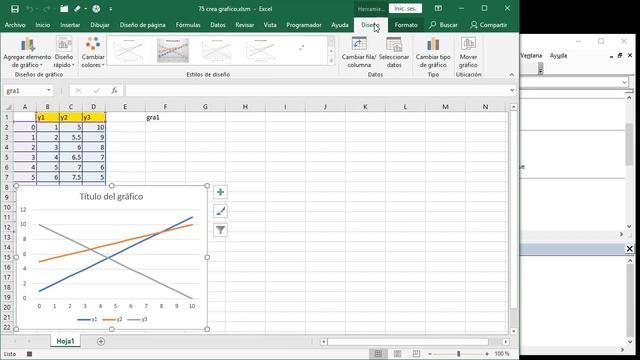
Task: Open the Insertar tab
Action: point(70,25)
